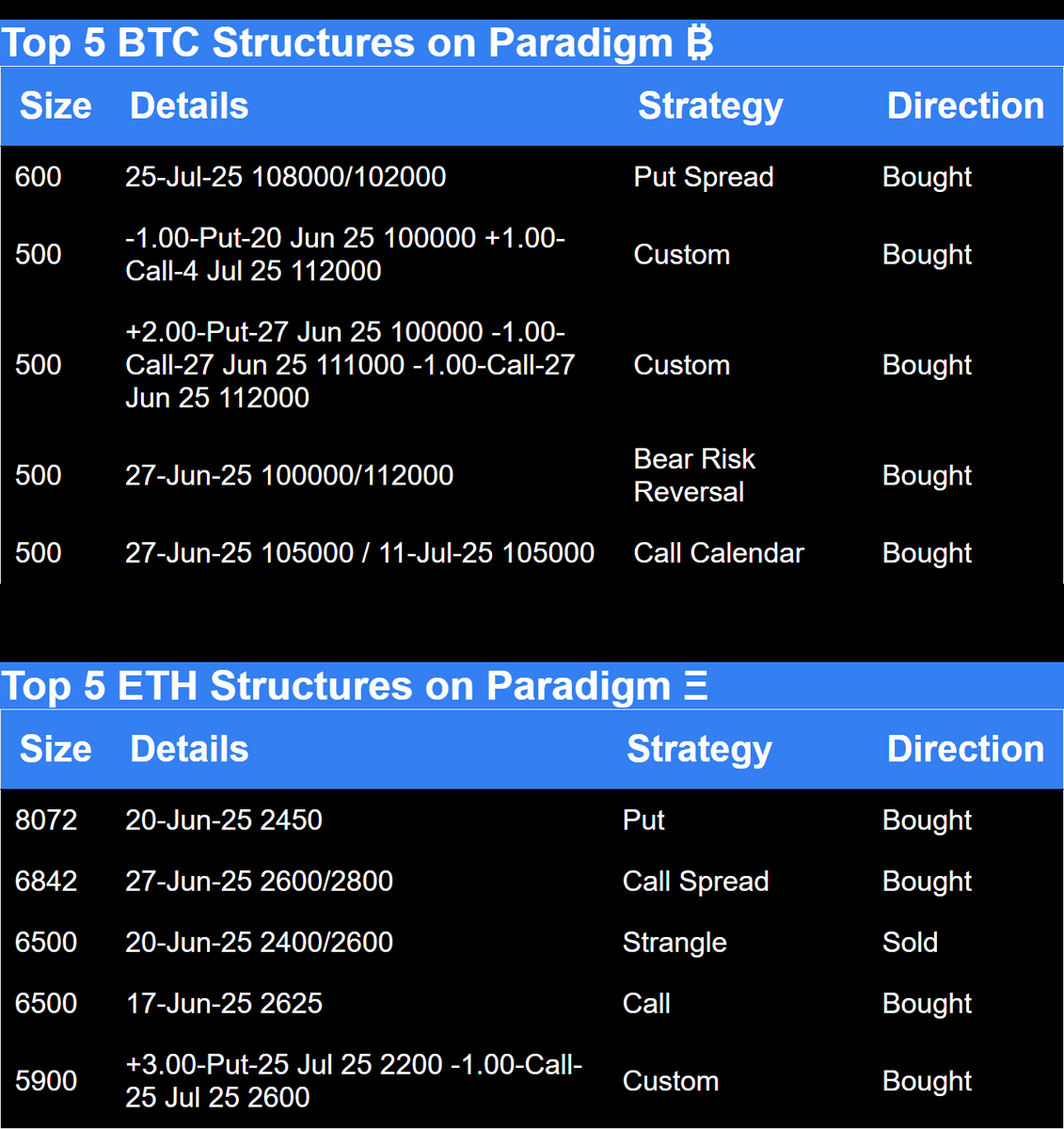Select "17-Jun-25 2625" details cell
This screenshot has height=1129, width=1064.
click(x=224, y=1003)
